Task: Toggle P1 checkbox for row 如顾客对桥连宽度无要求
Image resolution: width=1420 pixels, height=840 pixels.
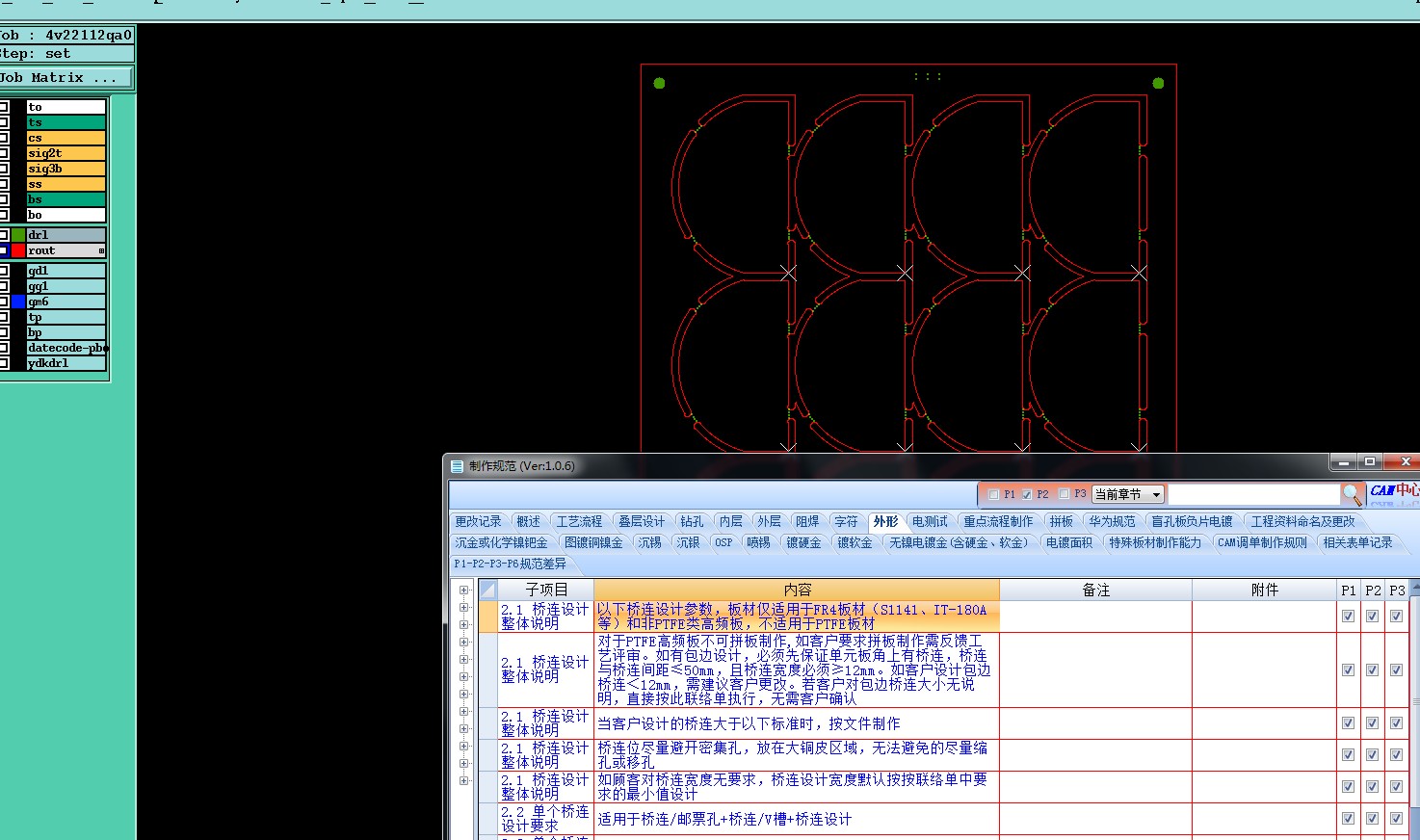Action: tap(1348, 786)
